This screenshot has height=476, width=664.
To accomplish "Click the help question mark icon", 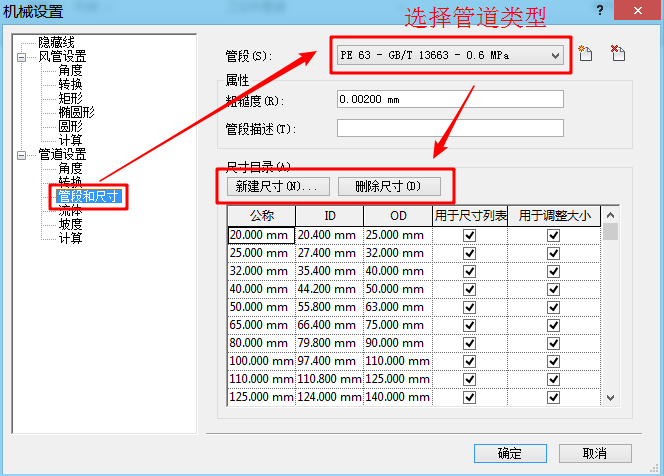I will pos(600,10).
